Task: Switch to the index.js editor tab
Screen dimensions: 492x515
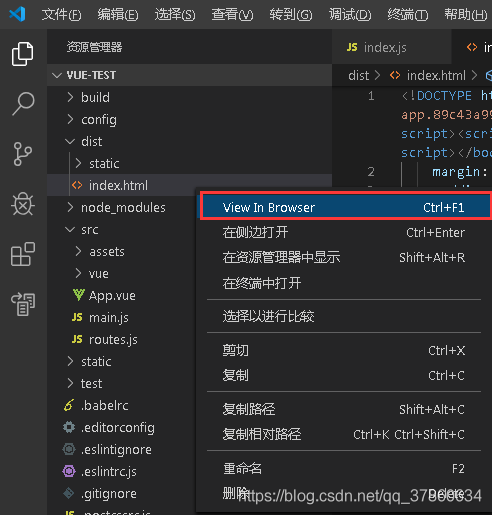Action: [392, 47]
